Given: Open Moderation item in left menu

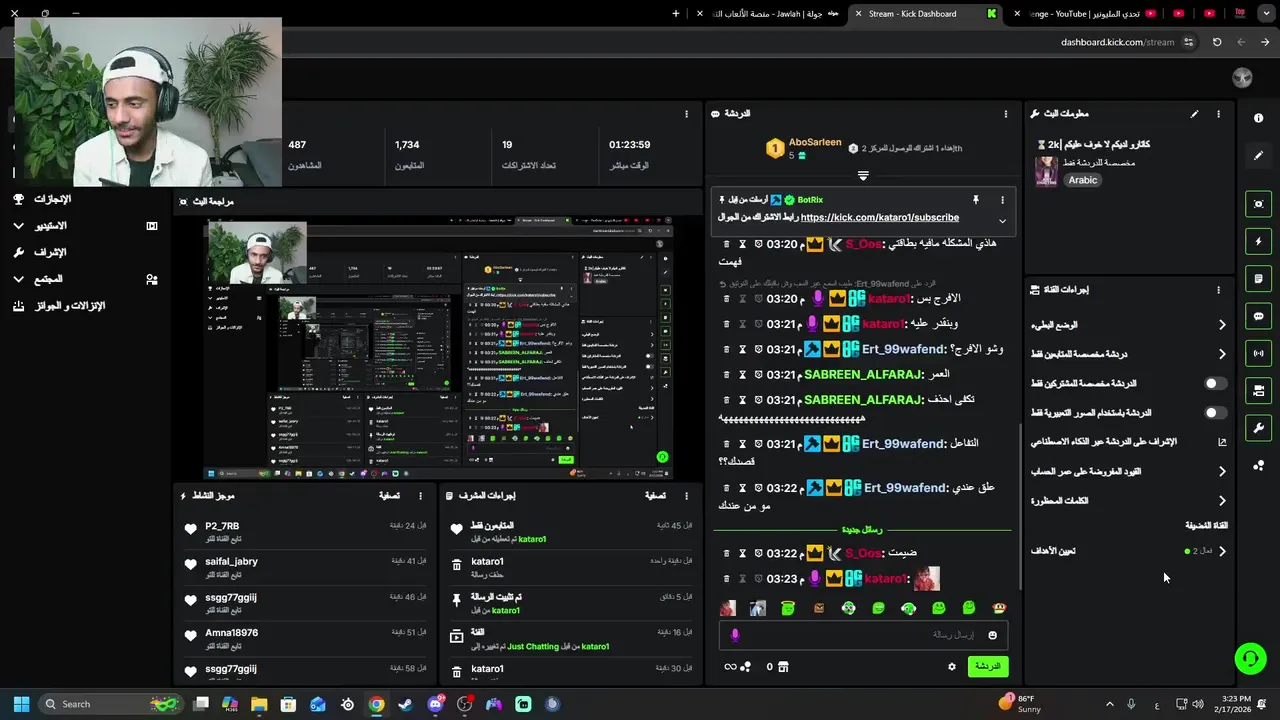Looking at the screenshot, I should [x=50, y=252].
